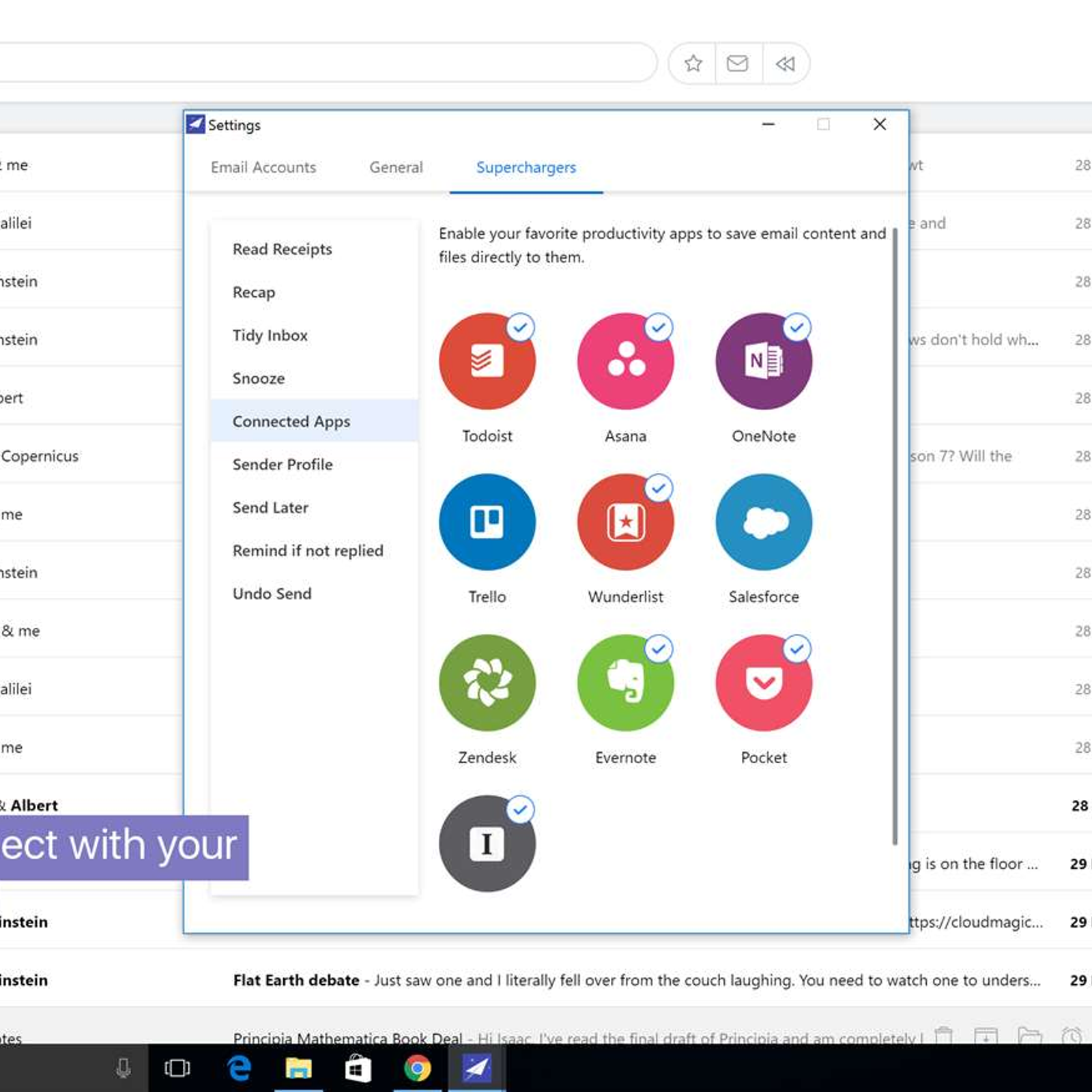Click the Todoist label

pyautogui.click(x=487, y=435)
